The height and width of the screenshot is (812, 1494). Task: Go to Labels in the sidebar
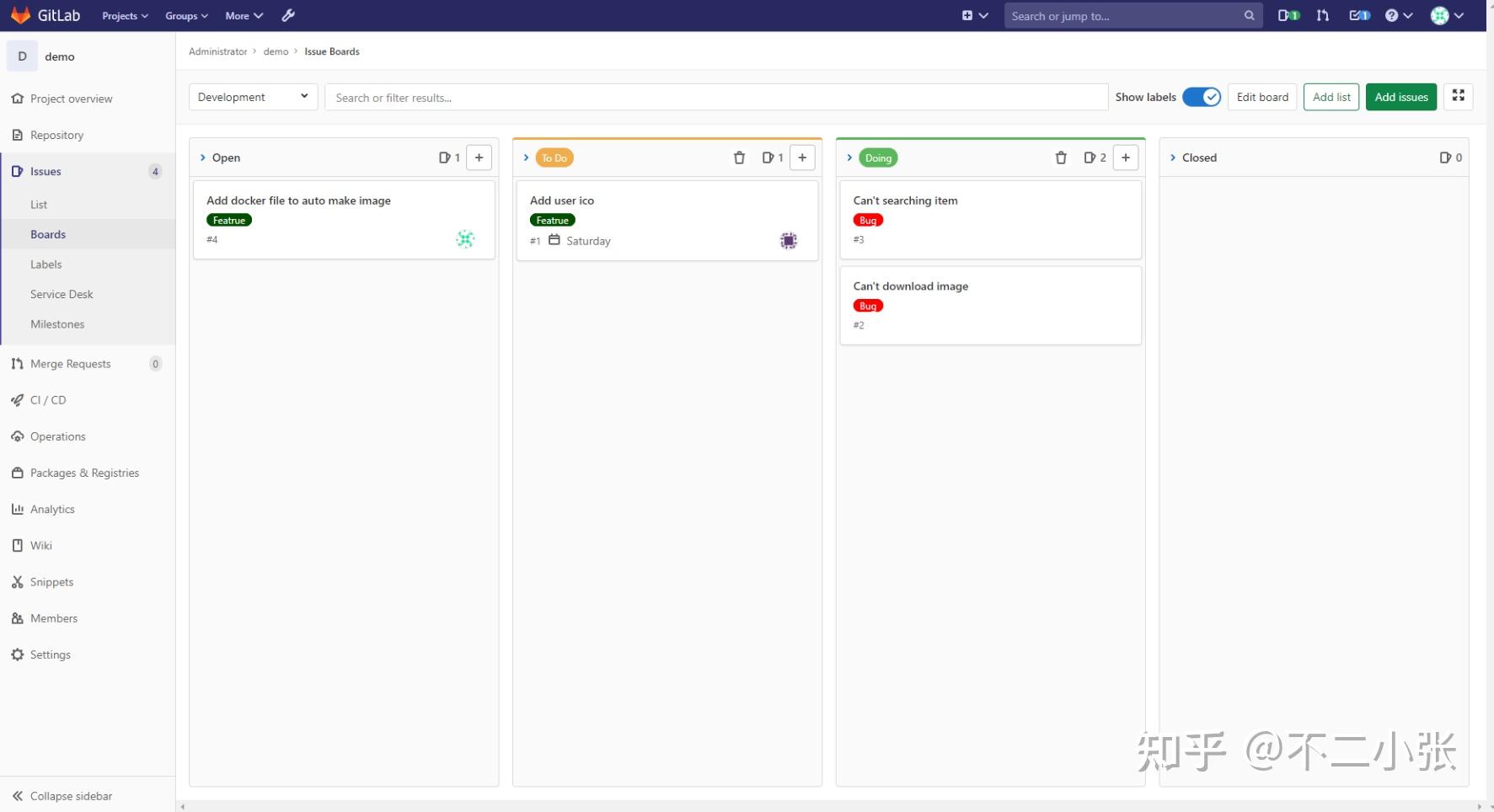46,264
